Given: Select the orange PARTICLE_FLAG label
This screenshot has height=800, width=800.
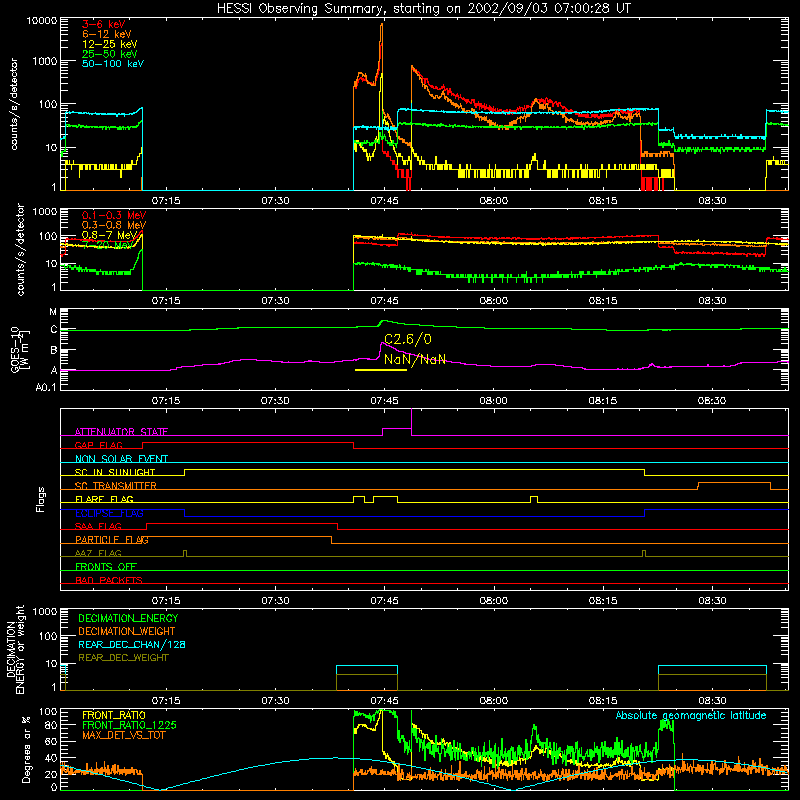Looking at the screenshot, I should pos(112,539).
